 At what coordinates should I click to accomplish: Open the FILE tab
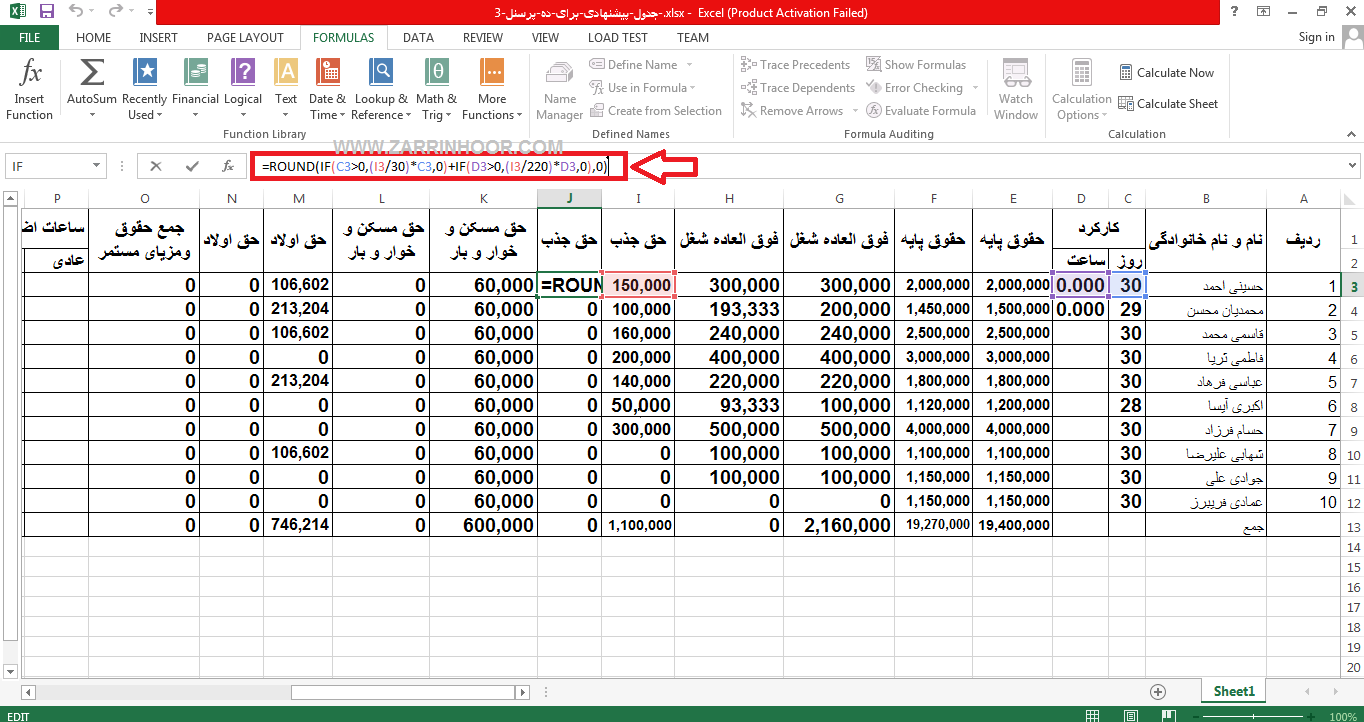(30, 38)
